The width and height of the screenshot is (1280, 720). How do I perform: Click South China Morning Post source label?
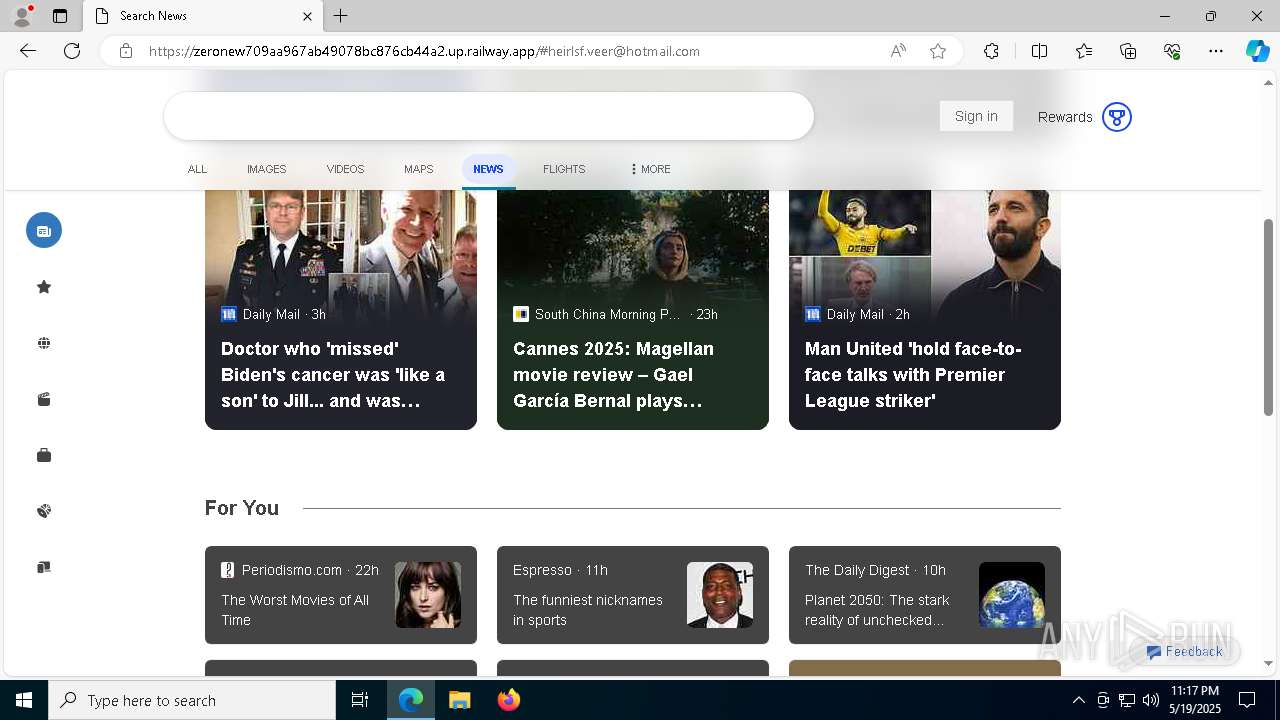(x=607, y=314)
